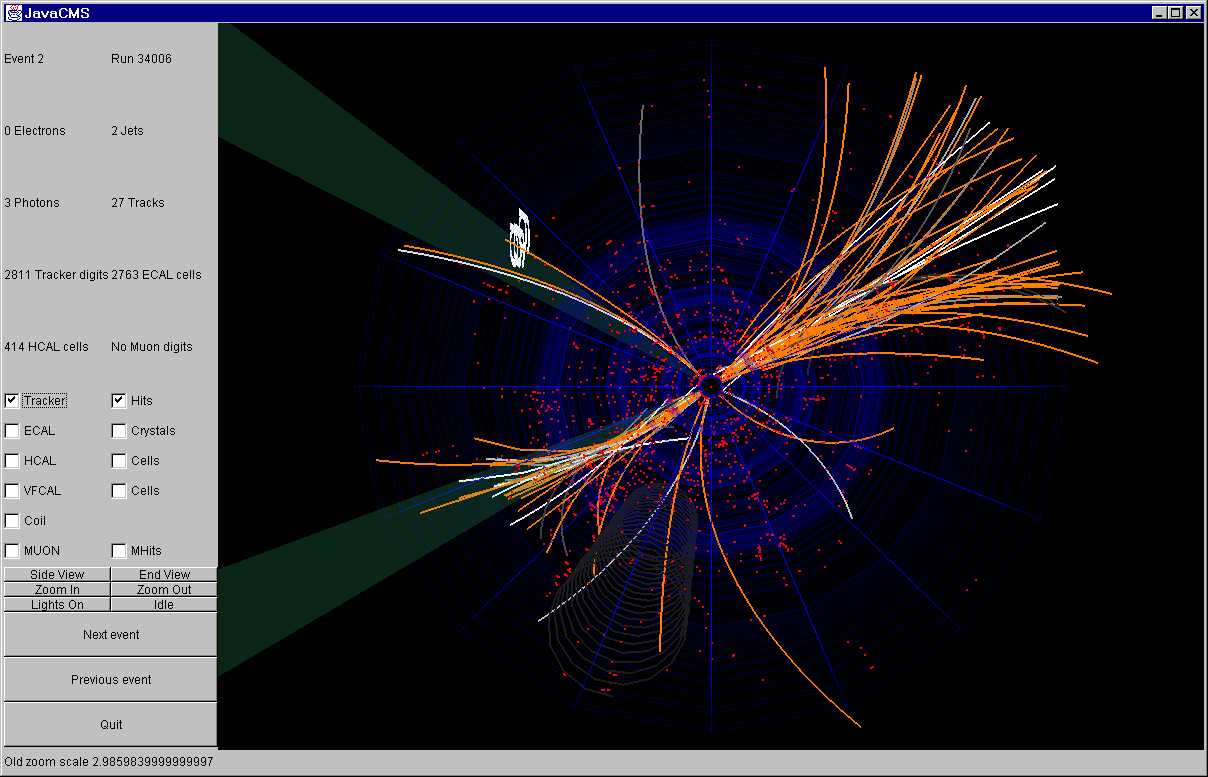This screenshot has width=1208, height=777.
Task: Check the Cells box next to HCAL
Action: tap(119, 461)
